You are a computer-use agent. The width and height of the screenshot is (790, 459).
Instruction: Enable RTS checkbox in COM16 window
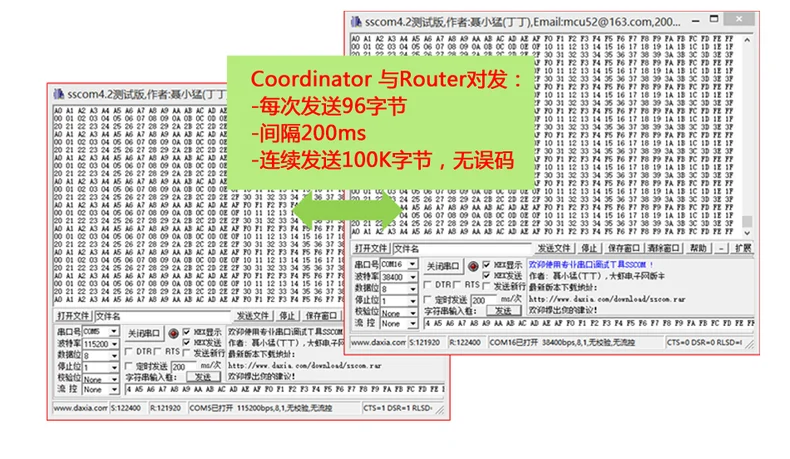[457, 285]
